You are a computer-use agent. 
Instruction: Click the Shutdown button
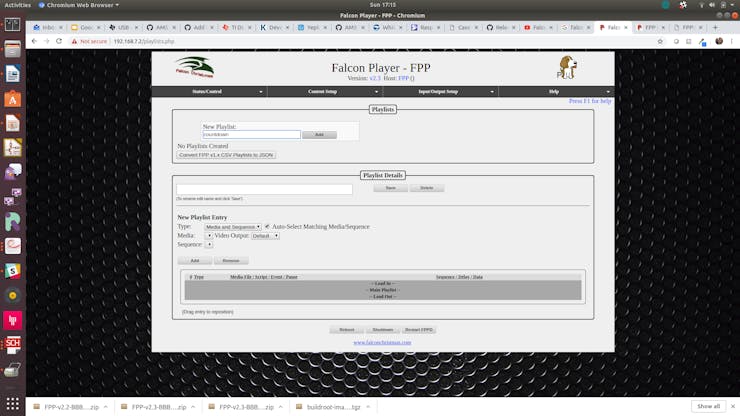[x=383, y=330]
